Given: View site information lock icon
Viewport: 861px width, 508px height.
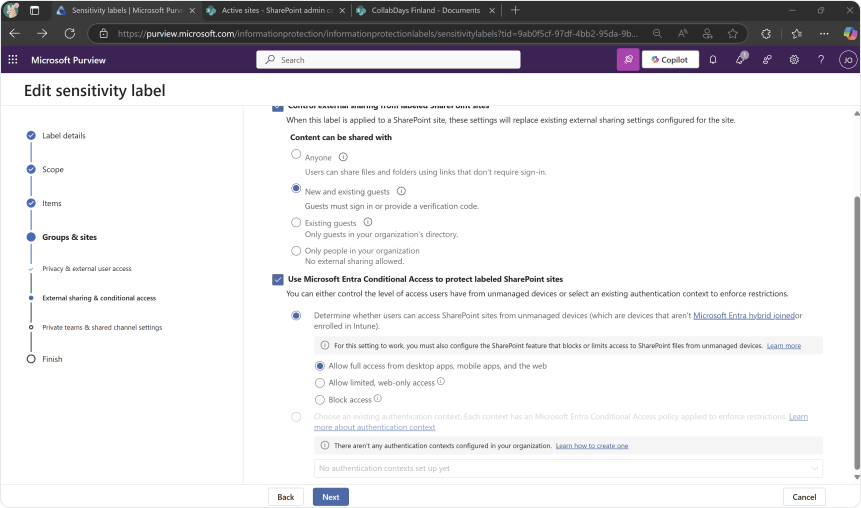Looking at the screenshot, I should [103, 34].
